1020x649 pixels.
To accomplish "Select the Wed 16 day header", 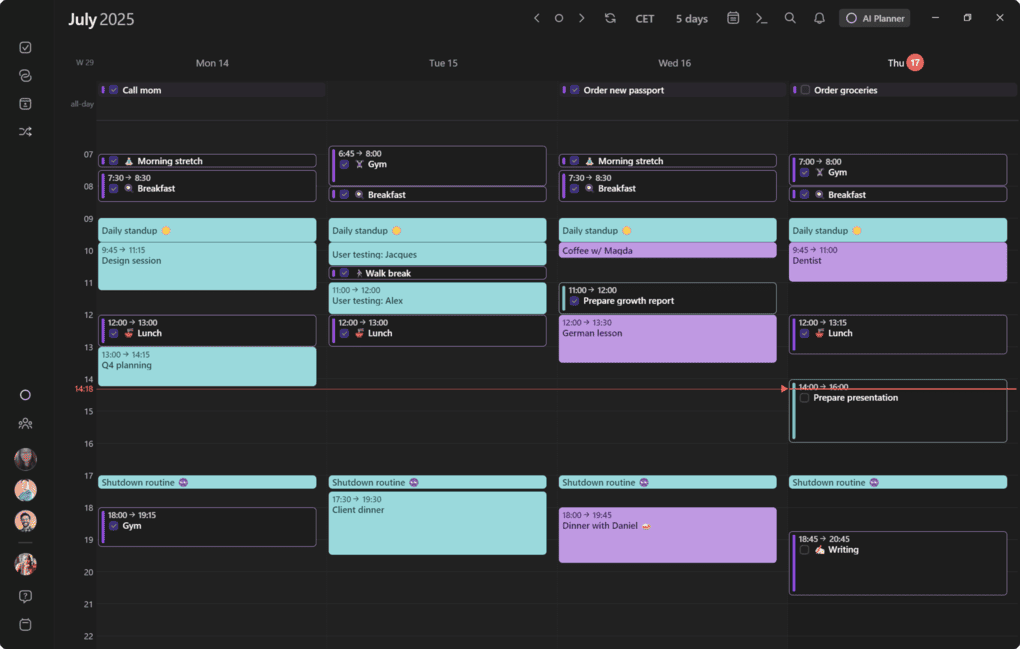I will pos(674,63).
